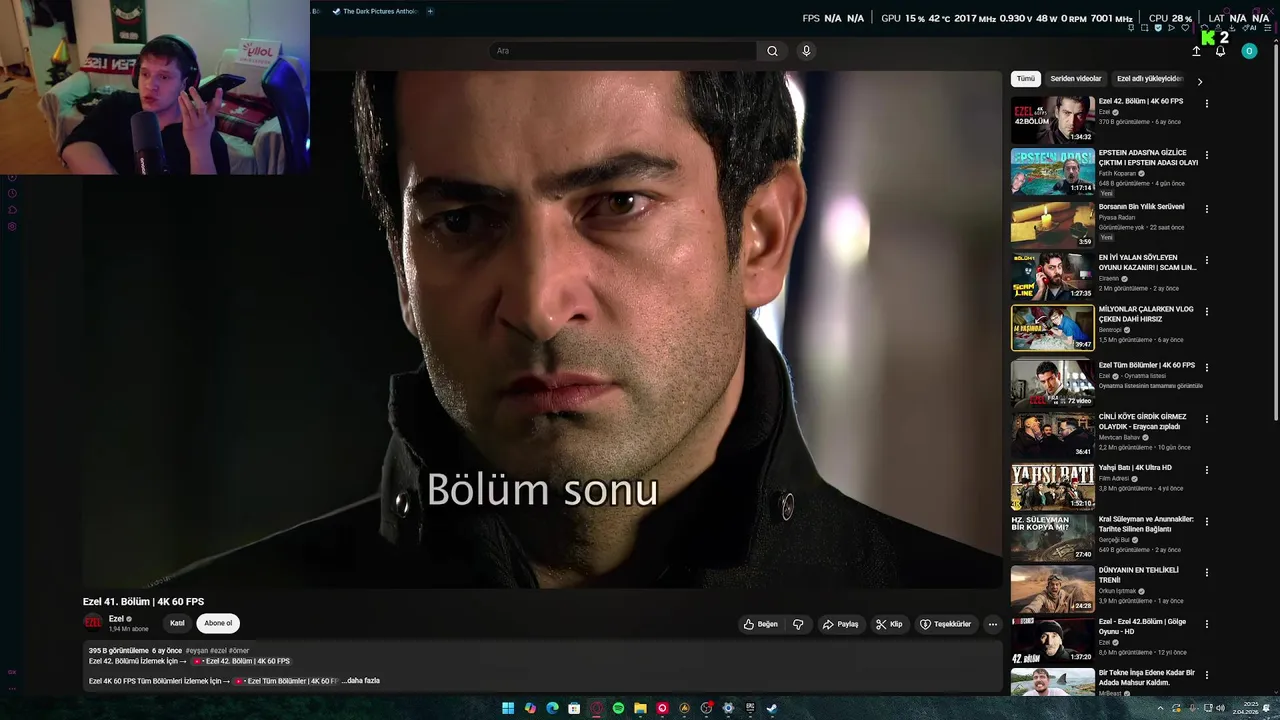Open options menu for Epstein Adası video
The width and height of the screenshot is (1280, 720).
point(1206,156)
